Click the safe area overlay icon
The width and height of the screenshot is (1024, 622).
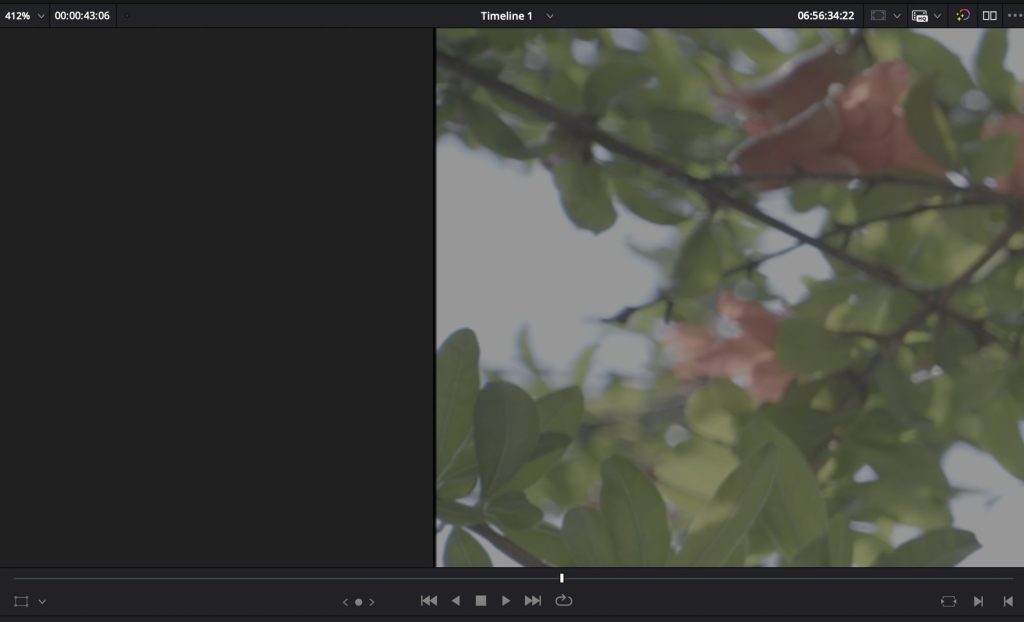[878, 16]
